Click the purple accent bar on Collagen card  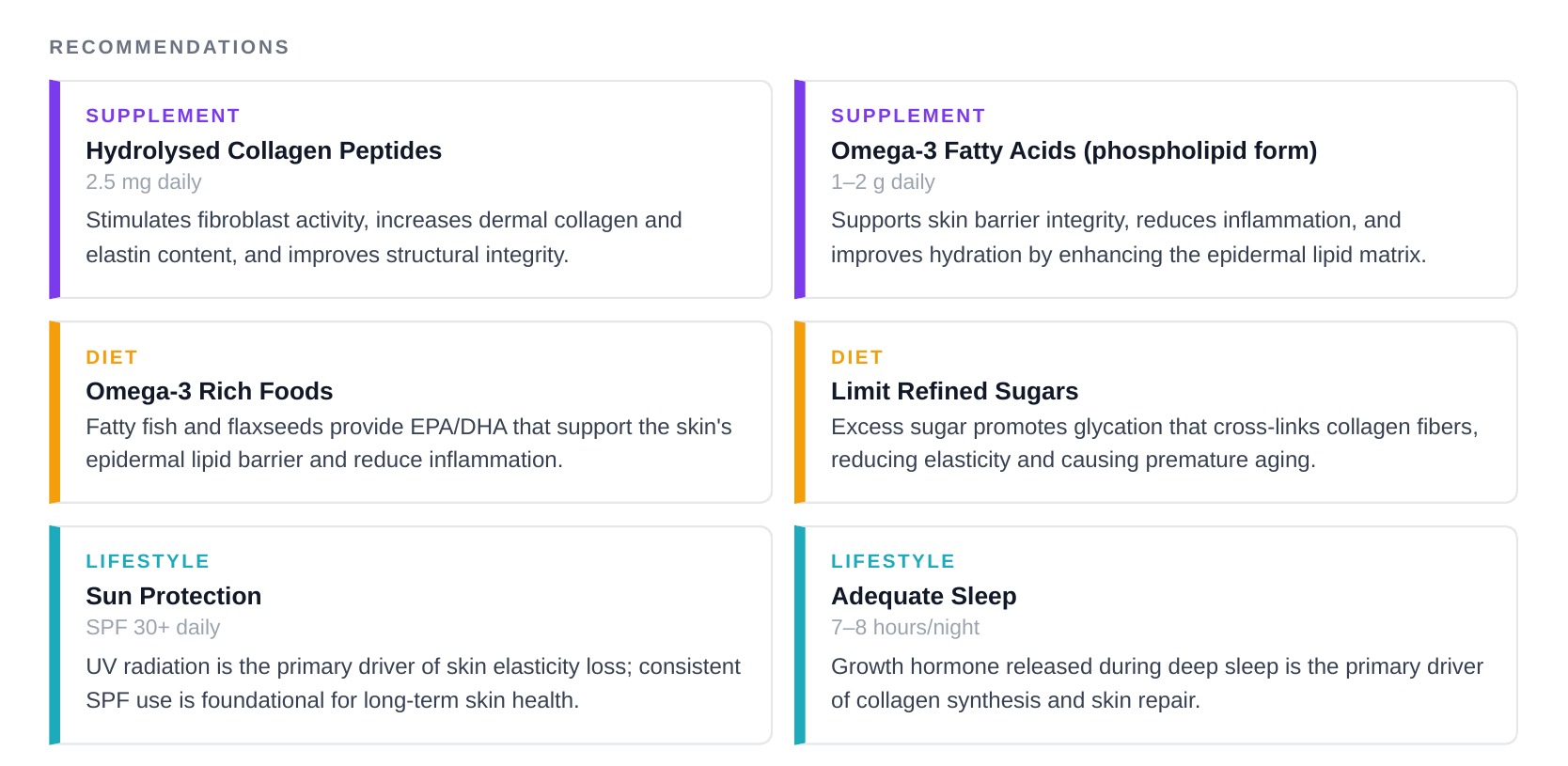[x=55, y=189]
